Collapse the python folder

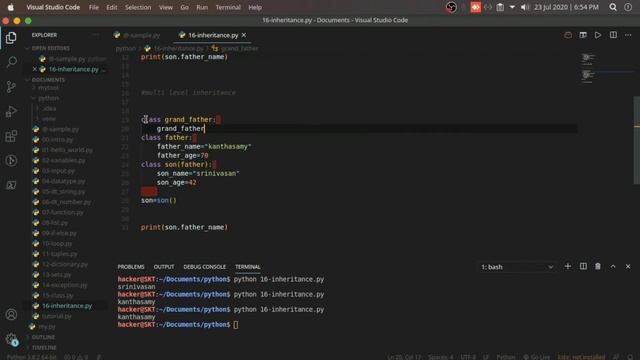pyautogui.click(x=48, y=98)
